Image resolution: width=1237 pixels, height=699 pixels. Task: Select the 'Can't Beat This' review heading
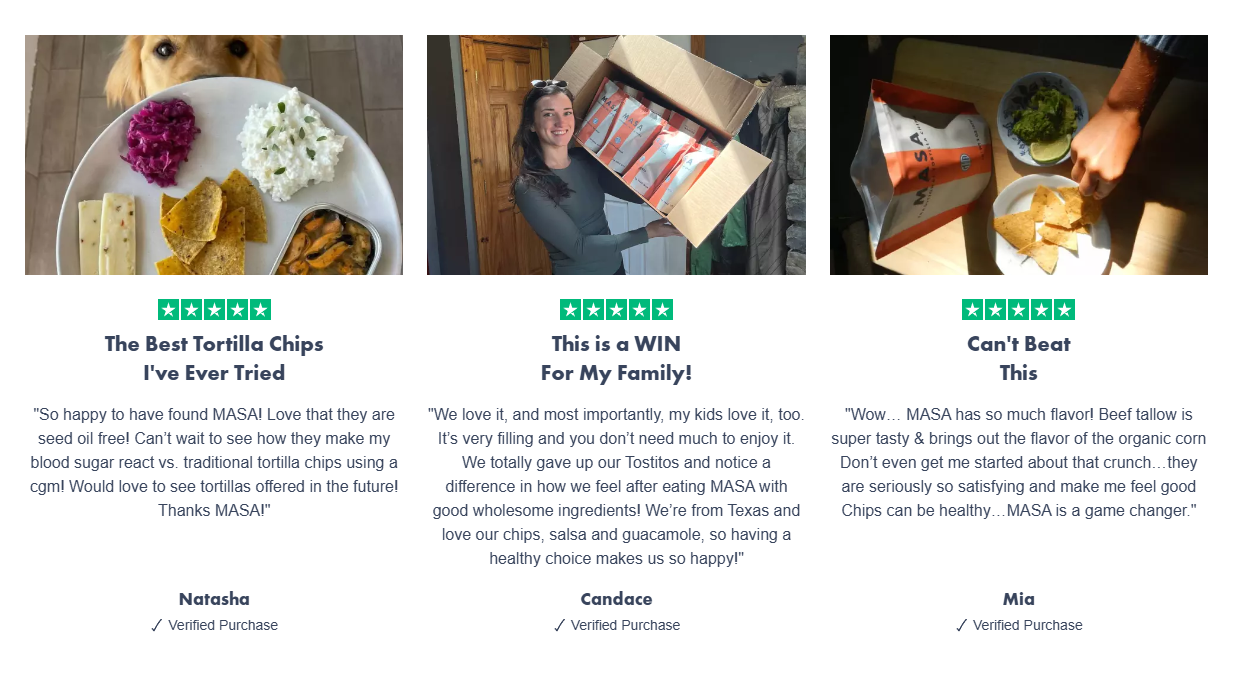click(x=1019, y=358)
